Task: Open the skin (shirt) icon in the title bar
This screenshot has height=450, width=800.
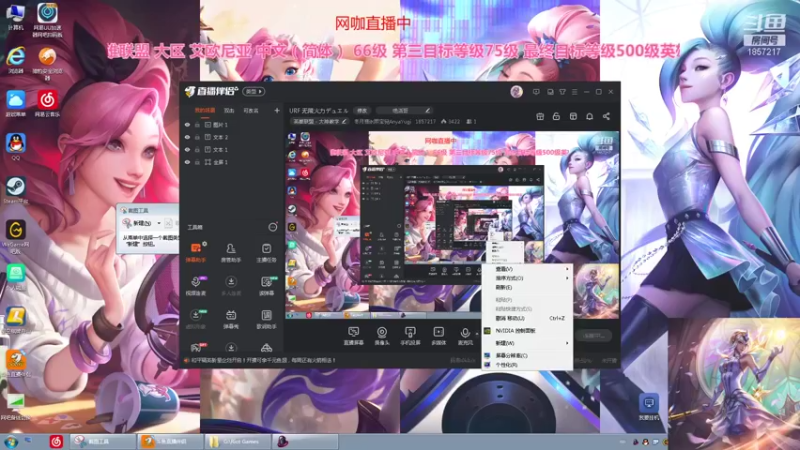Action: pyautogui.click(x=562, y=92)
